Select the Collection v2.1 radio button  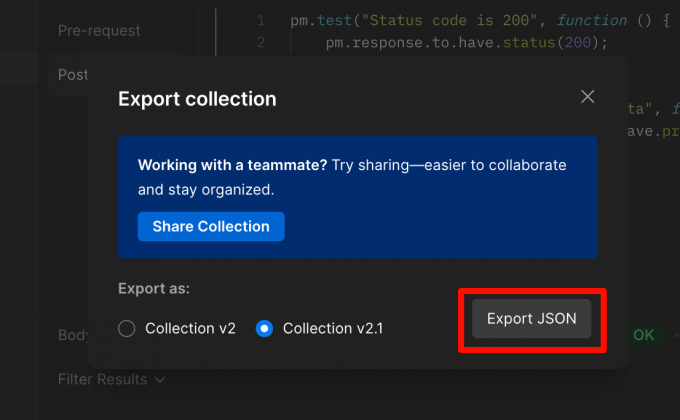click(x=264, y=328)
